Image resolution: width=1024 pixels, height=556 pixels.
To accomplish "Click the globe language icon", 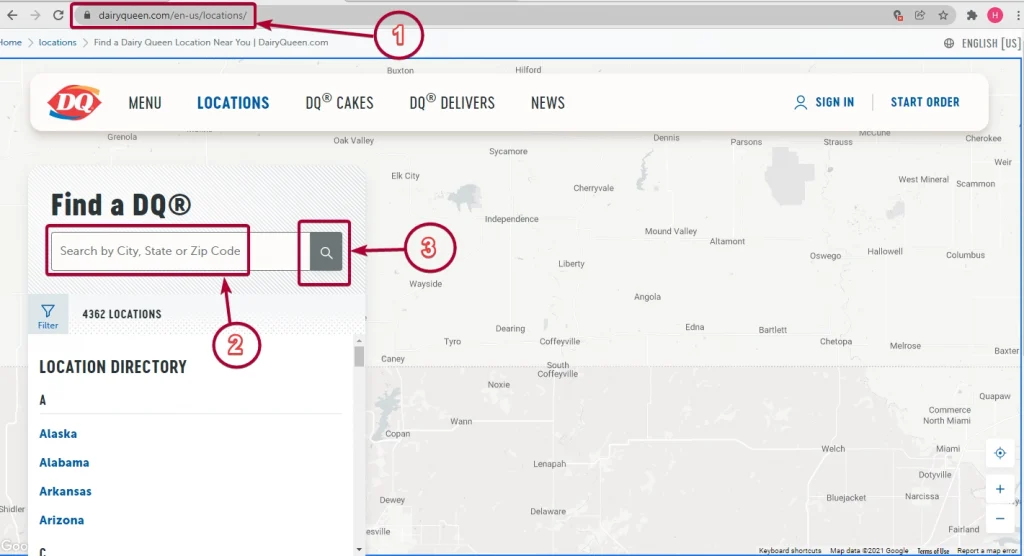I will [x=949, y=43].
